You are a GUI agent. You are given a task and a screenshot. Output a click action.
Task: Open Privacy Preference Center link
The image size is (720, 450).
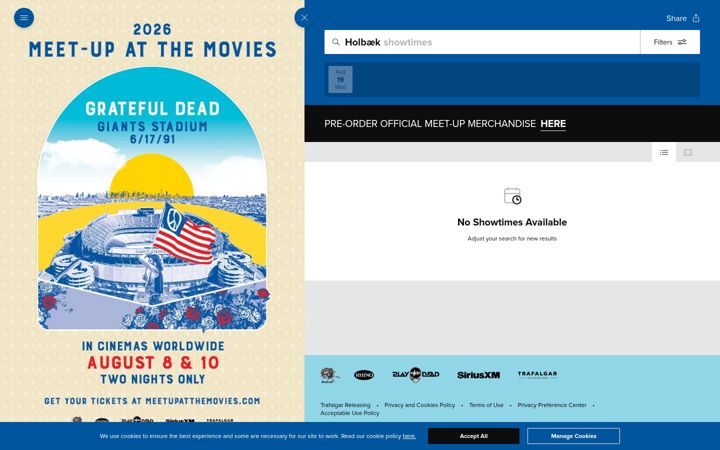[x=552, y=405]
